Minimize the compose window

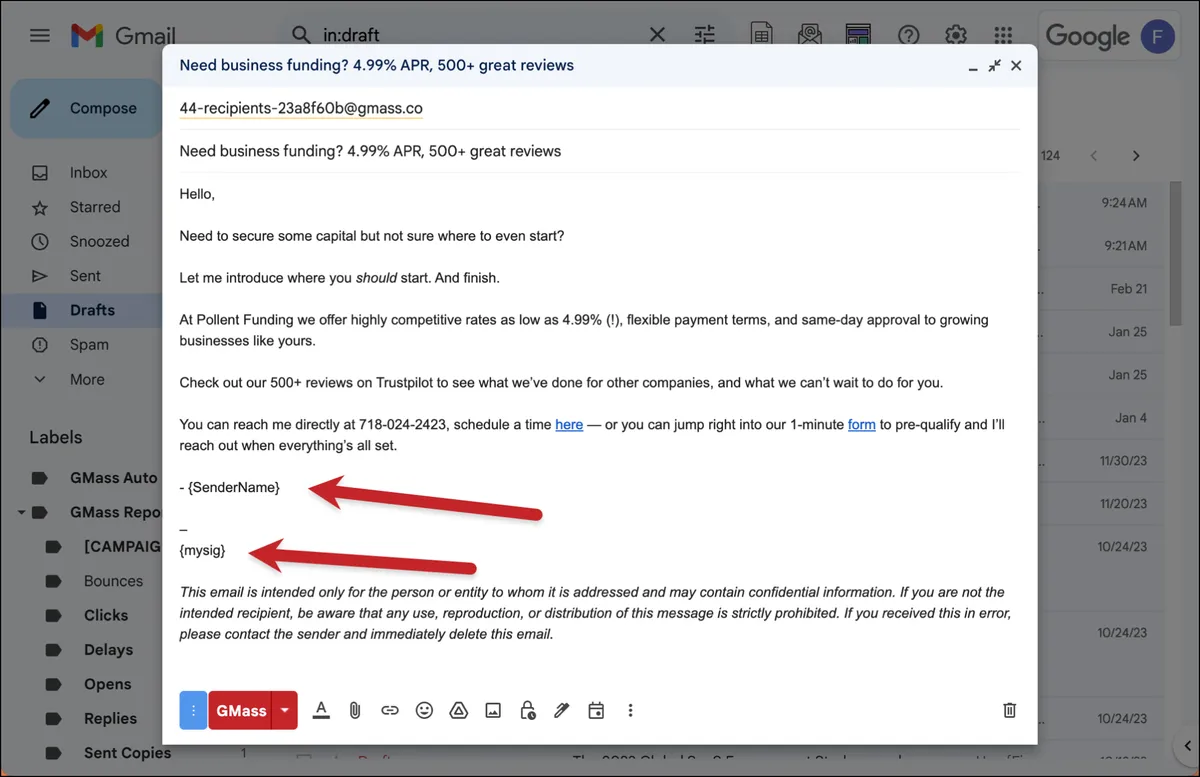[973, 66]
